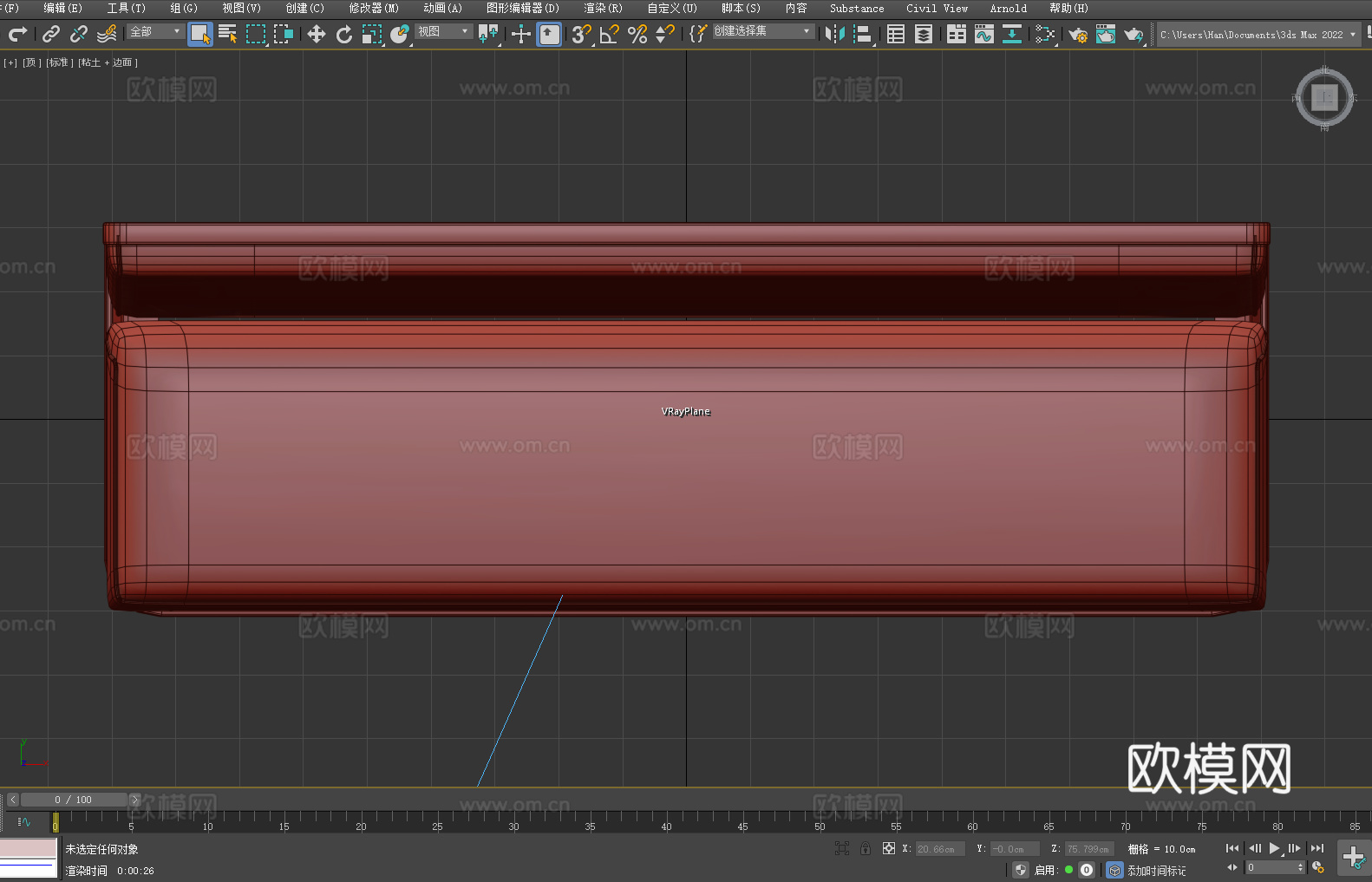
Task: Click the Mini Curve Editor toggle
Action: (24, 822)
